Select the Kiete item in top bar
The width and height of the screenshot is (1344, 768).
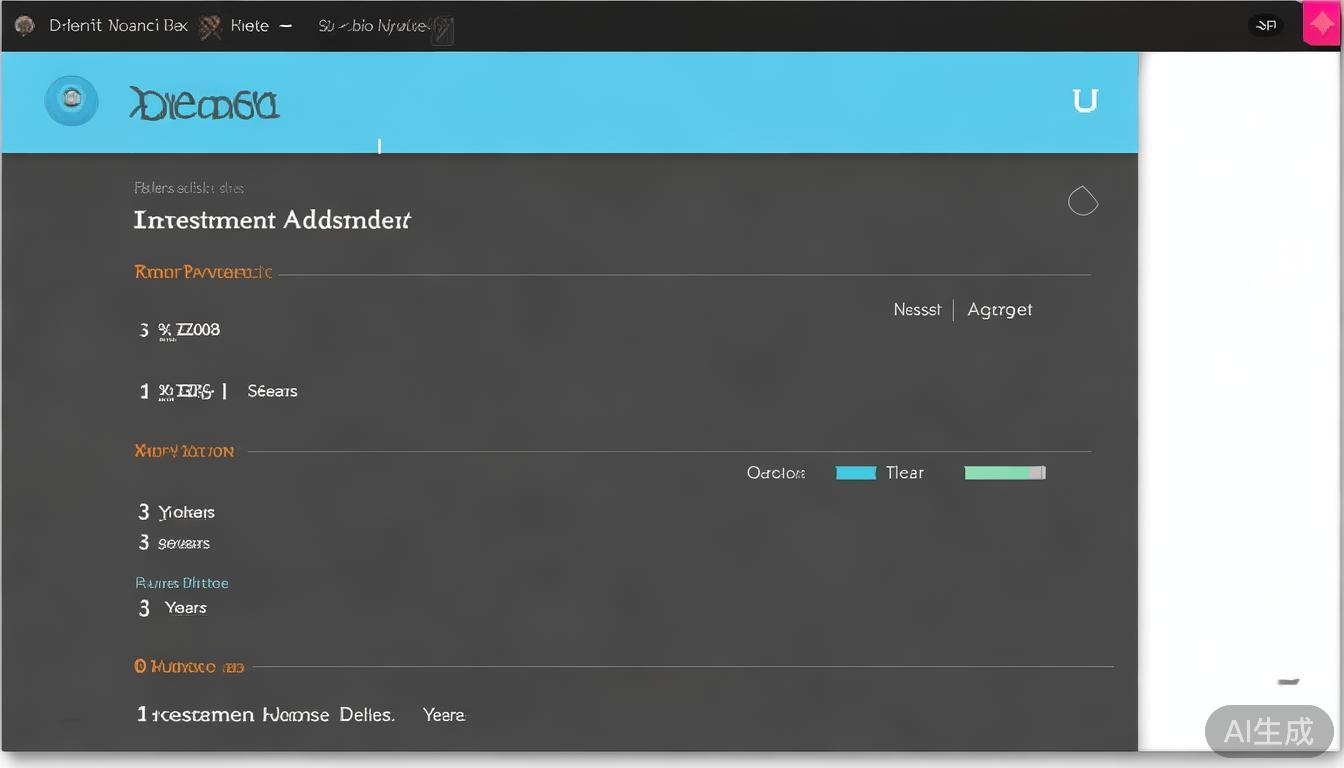tap(249, 26)
